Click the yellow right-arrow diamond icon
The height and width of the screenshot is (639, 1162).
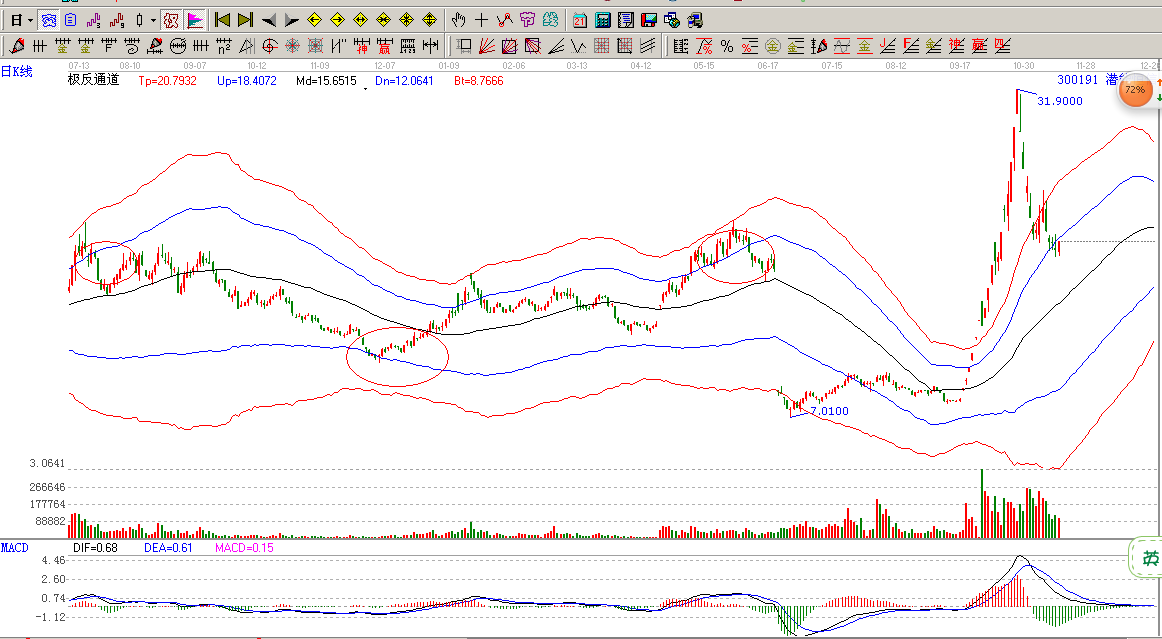(337, 19)
